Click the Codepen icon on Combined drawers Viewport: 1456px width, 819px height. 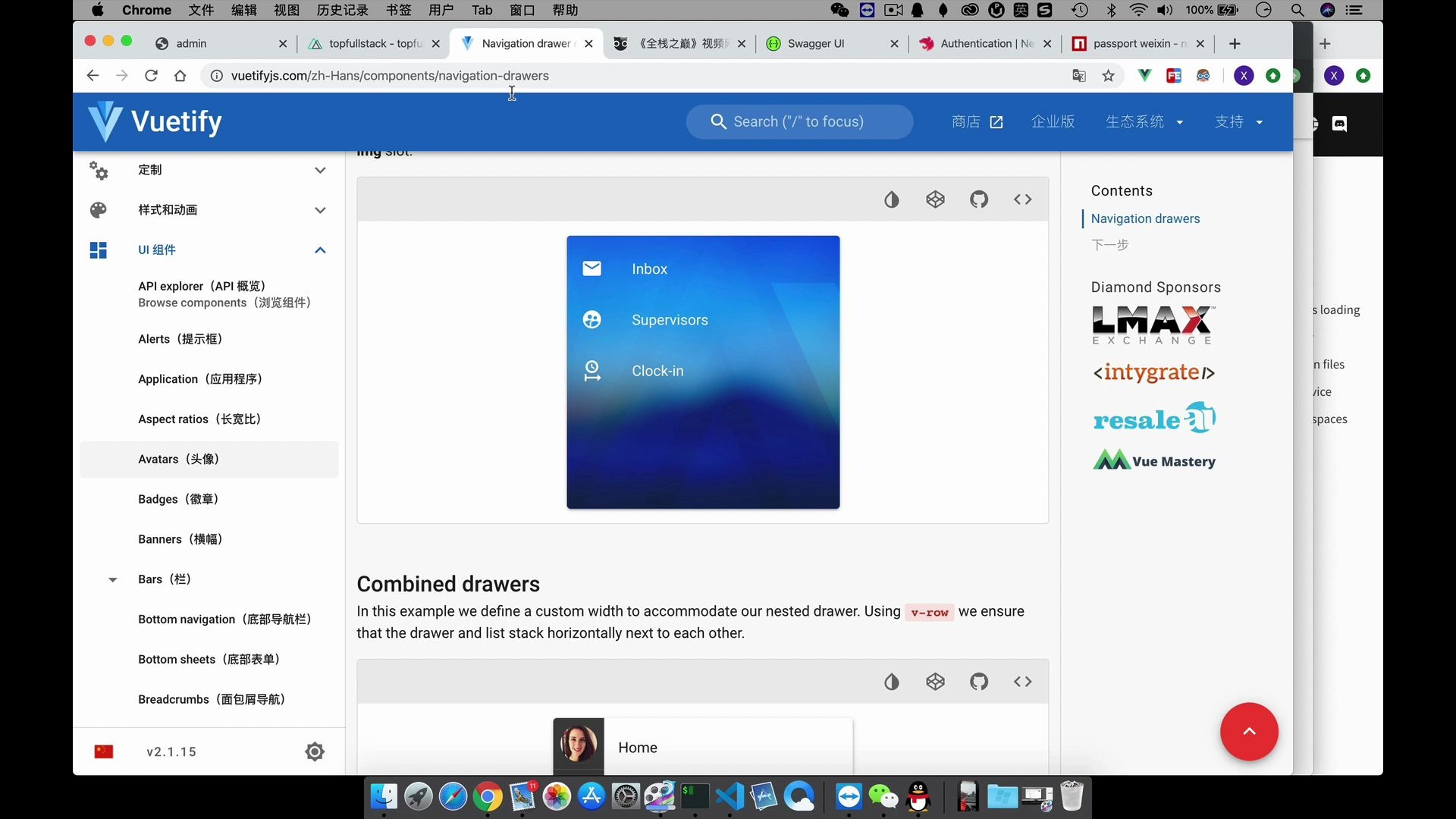click(934, 682)
